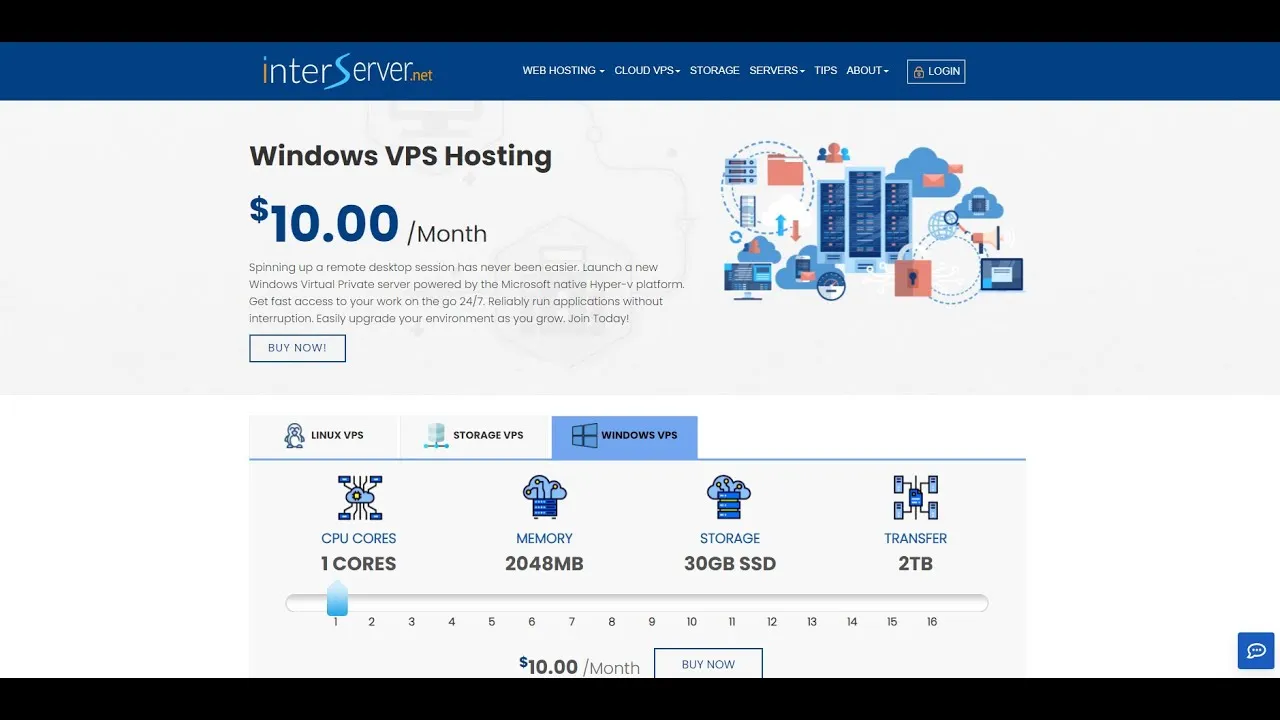Click the CPU Cores chip icon
The width and height of the screenshot is (1280, 720).
359,497
